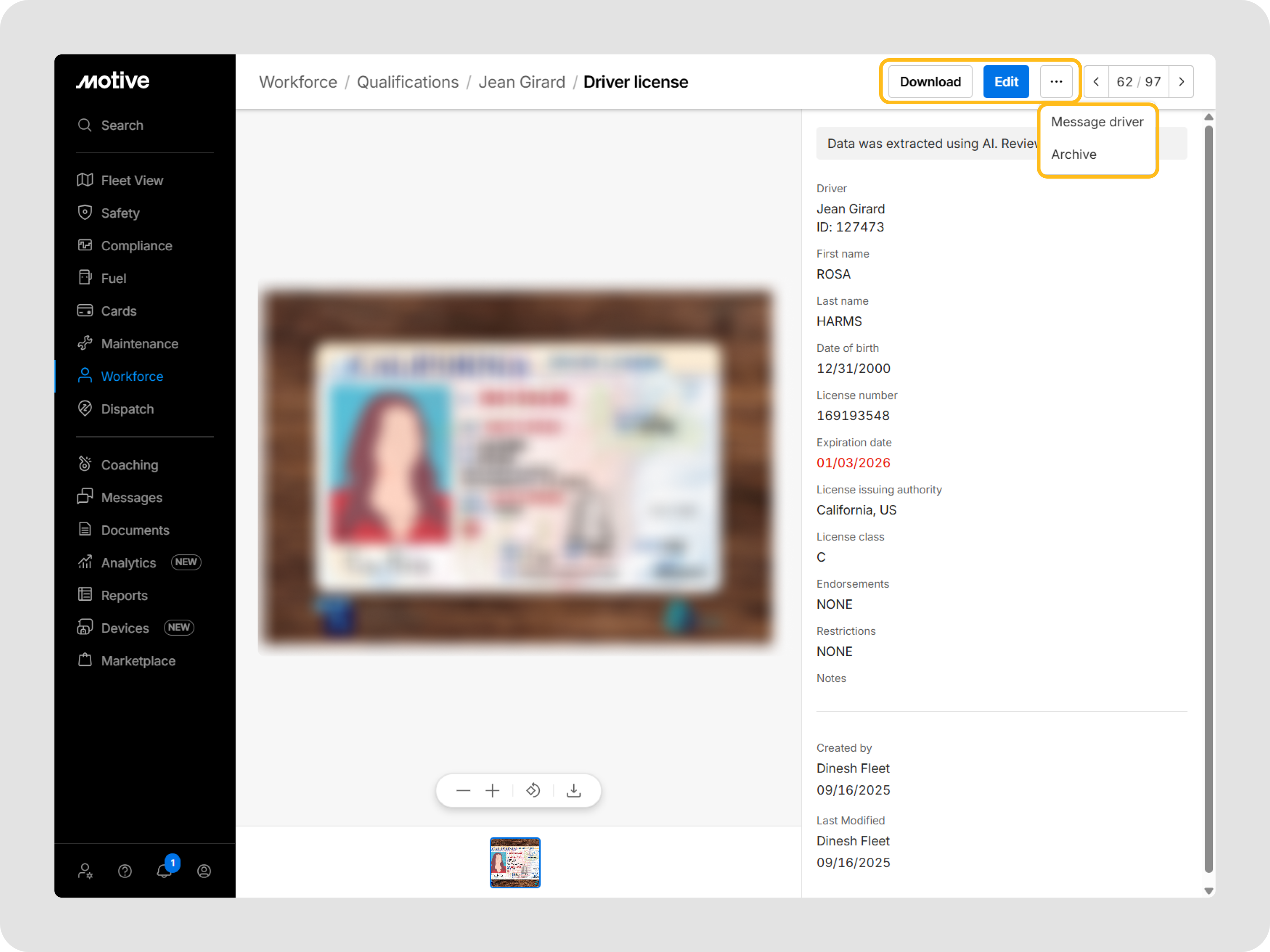Click the image download icon below viewer
The image size is (1270, 952).
(574, 791)
